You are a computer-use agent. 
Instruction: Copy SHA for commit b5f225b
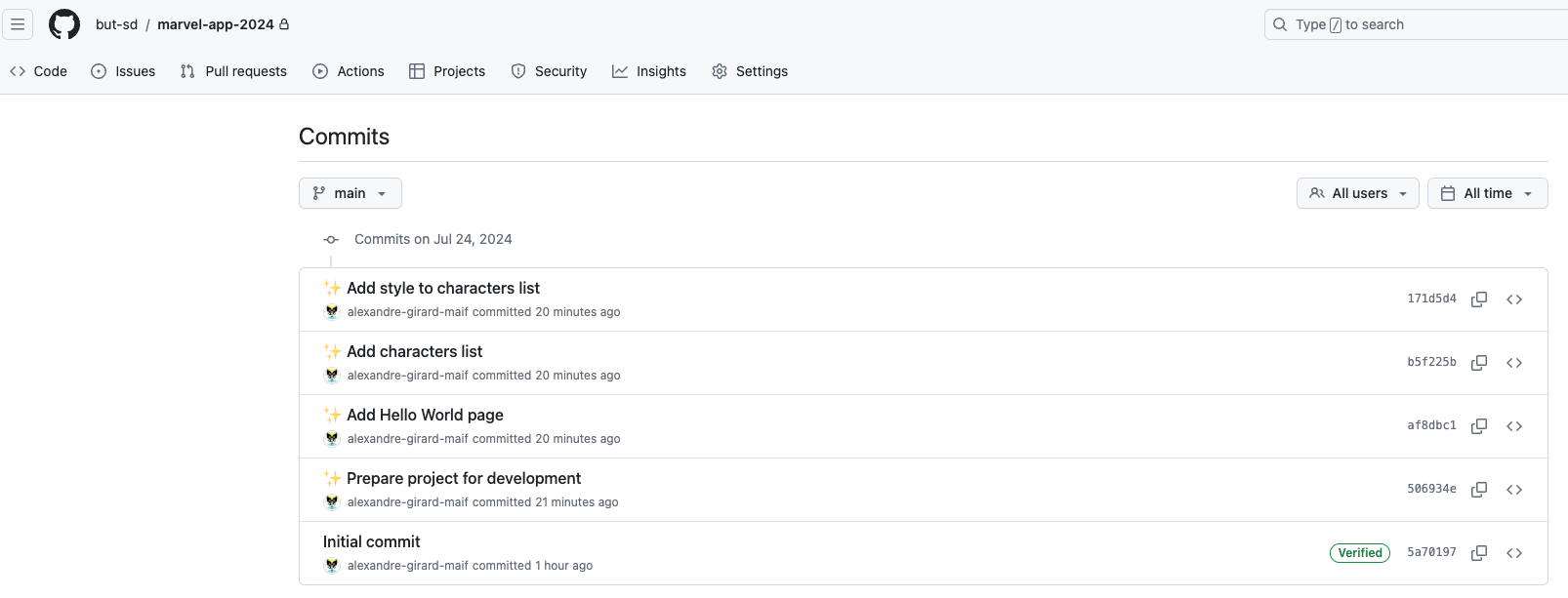point(1479,363)
